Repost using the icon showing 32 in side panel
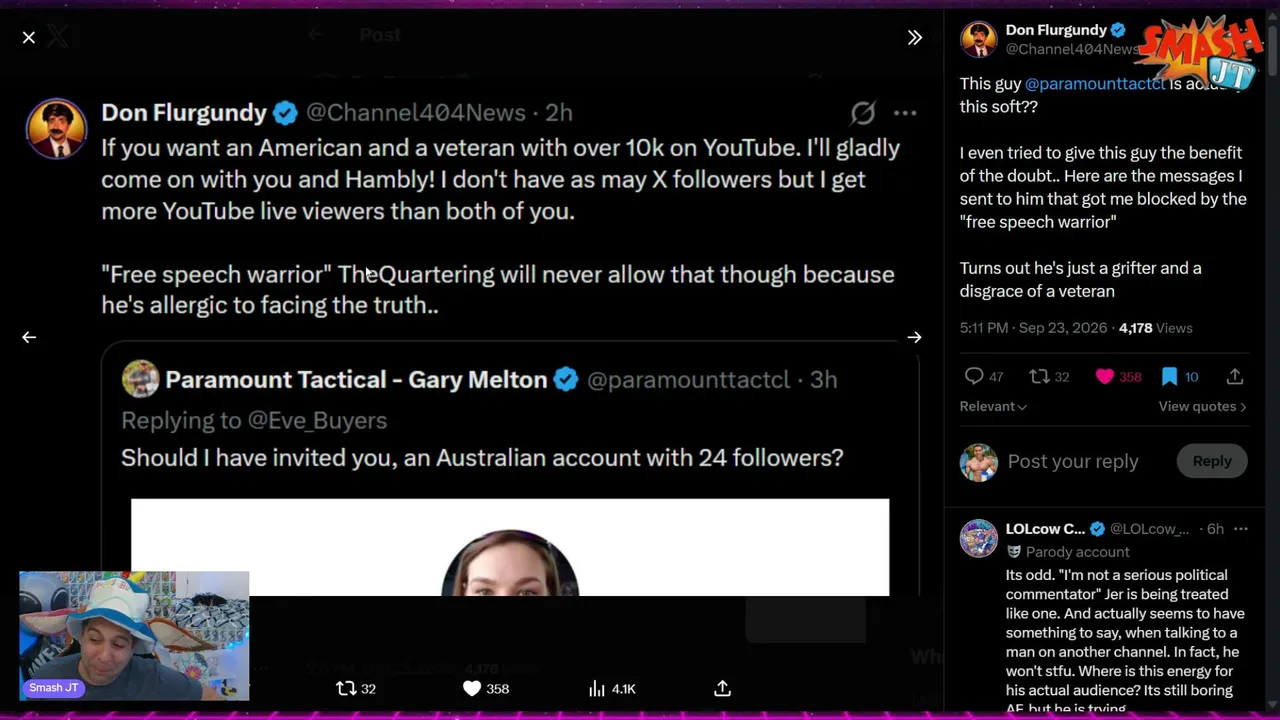1280x720 pixels. (x=1039, y=376)
